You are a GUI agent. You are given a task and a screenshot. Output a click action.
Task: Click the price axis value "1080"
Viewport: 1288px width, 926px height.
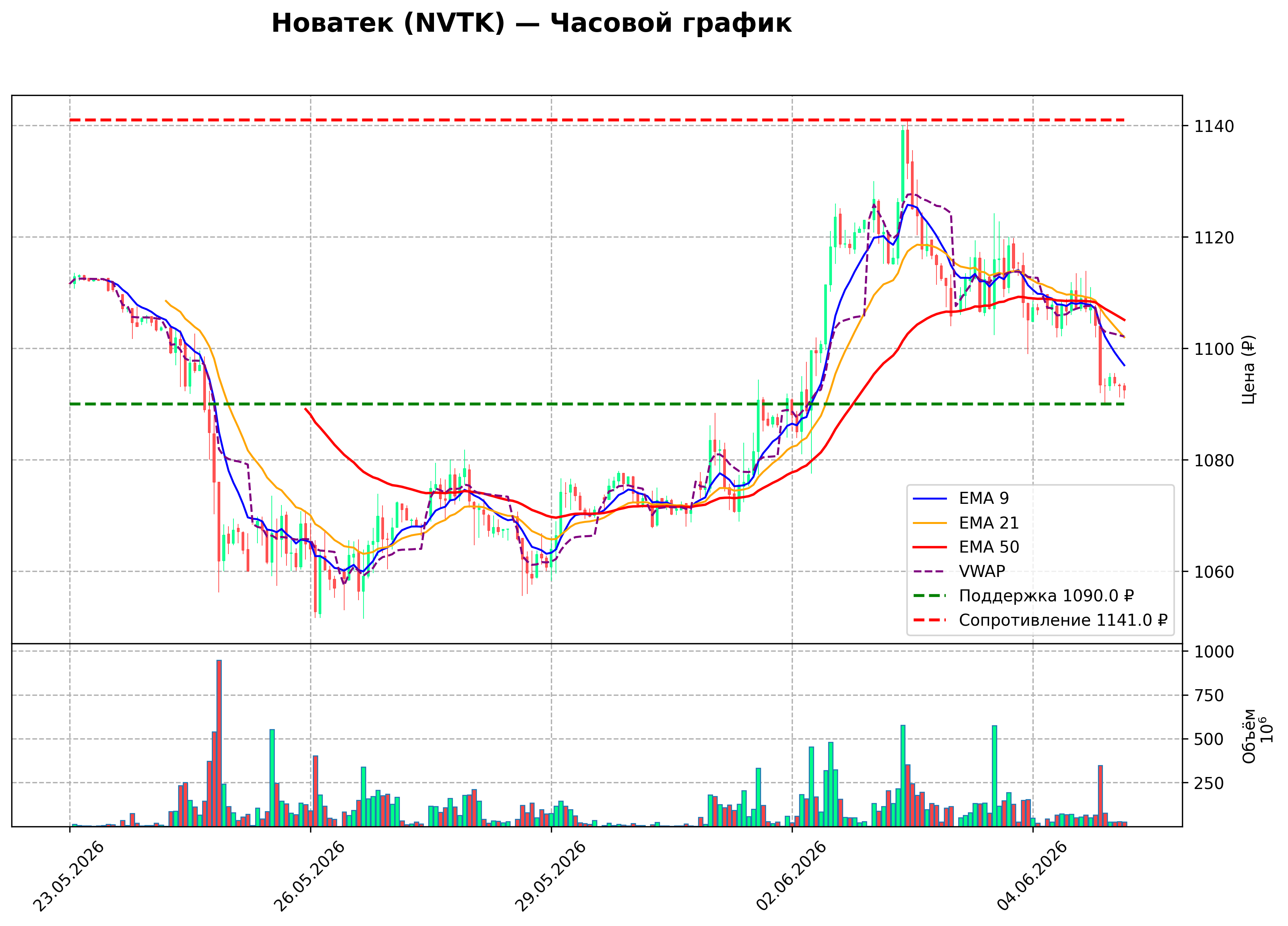point(1214,460)
